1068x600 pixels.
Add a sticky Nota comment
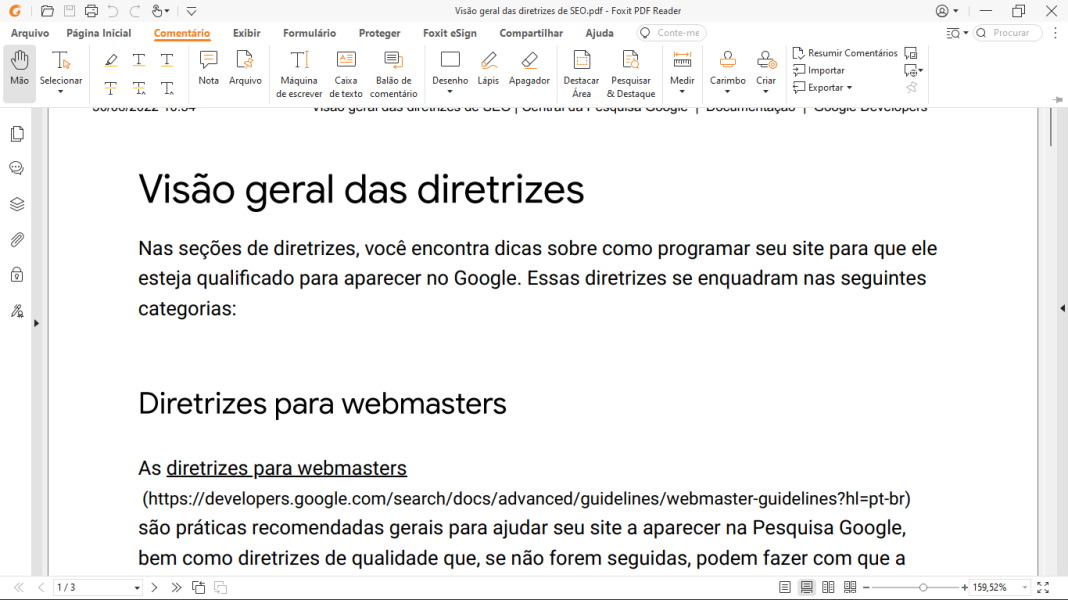tap(208, 68)
